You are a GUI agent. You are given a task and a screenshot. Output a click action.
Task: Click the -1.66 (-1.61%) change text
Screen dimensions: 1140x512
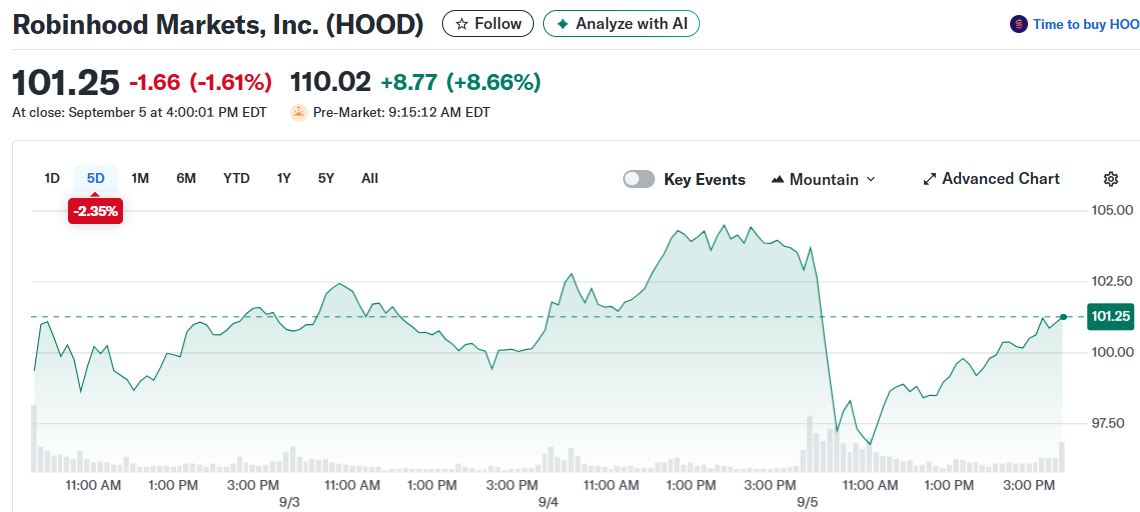(x=201, y=83)
